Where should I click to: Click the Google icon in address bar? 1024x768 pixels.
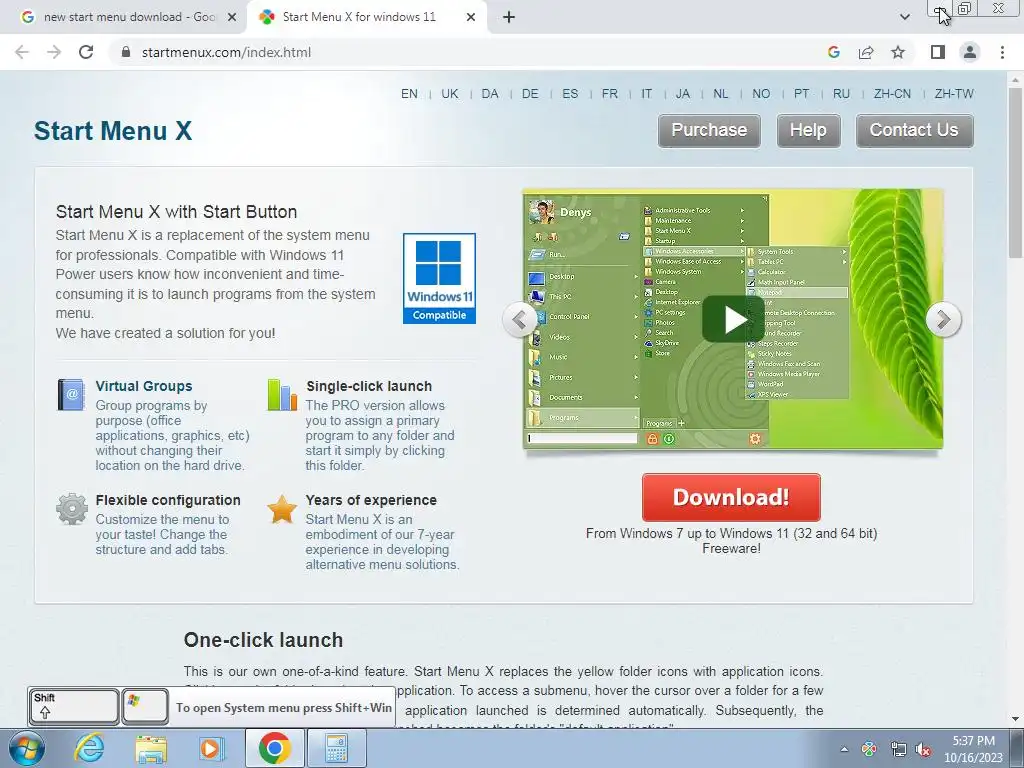click(x=834, y=52)
